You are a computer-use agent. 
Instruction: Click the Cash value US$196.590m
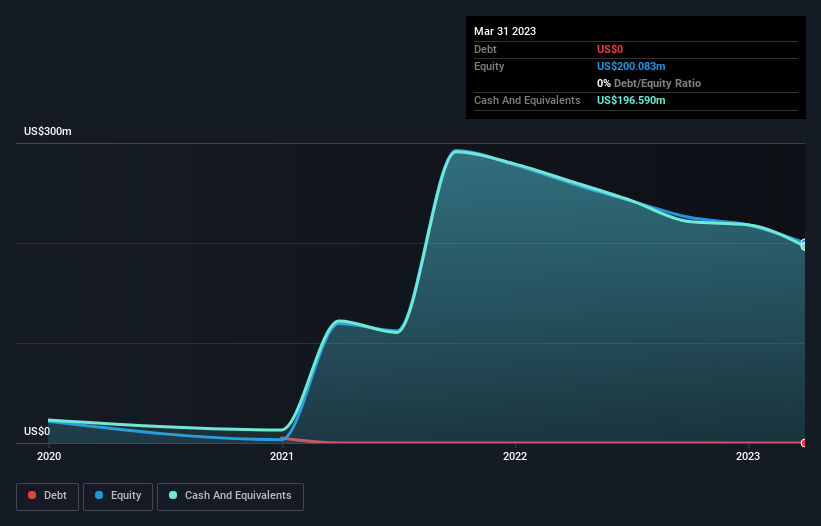[631, 100]
